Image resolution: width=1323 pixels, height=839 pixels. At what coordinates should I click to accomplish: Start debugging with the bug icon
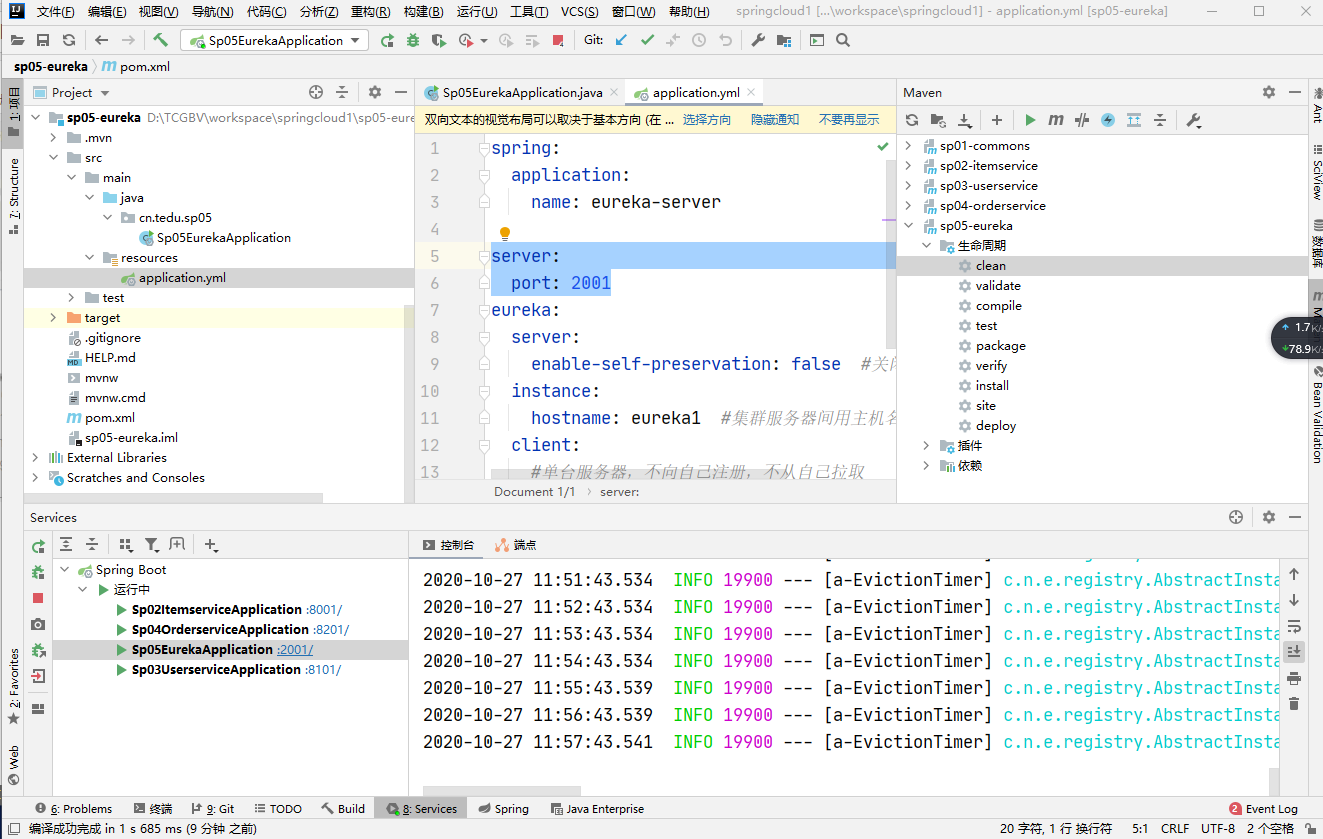click(x=411, y=39)
